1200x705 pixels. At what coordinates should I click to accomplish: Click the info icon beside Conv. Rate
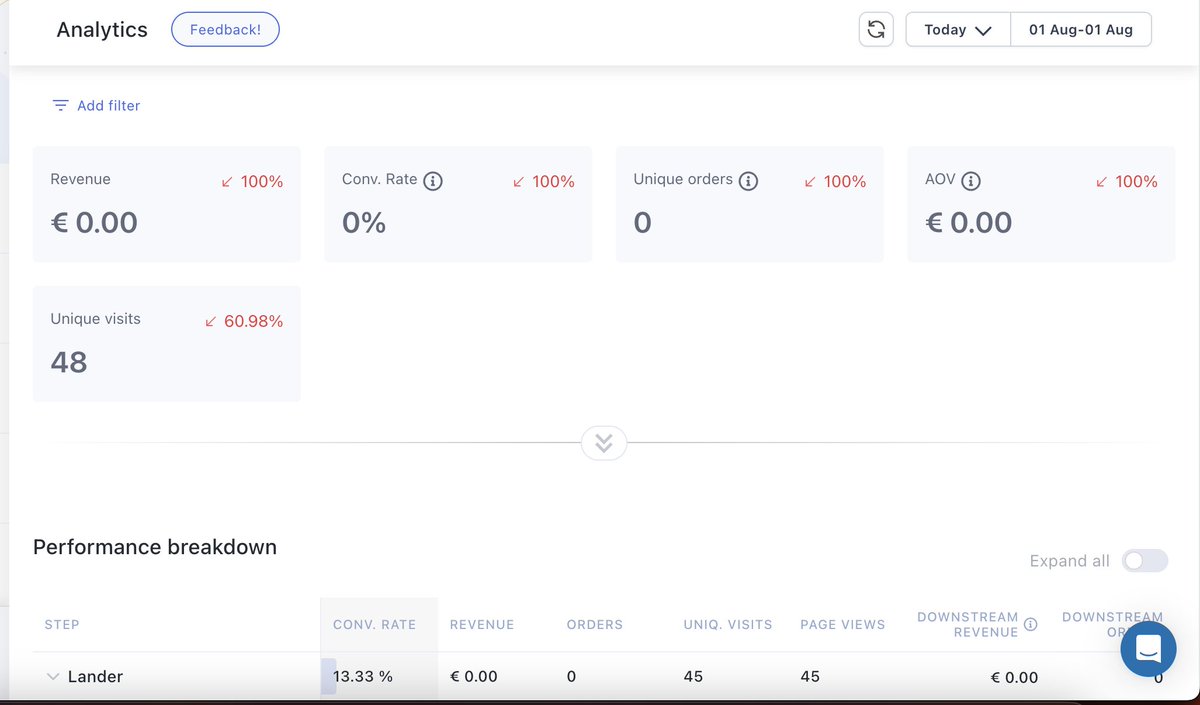click(x=433, y=181)
